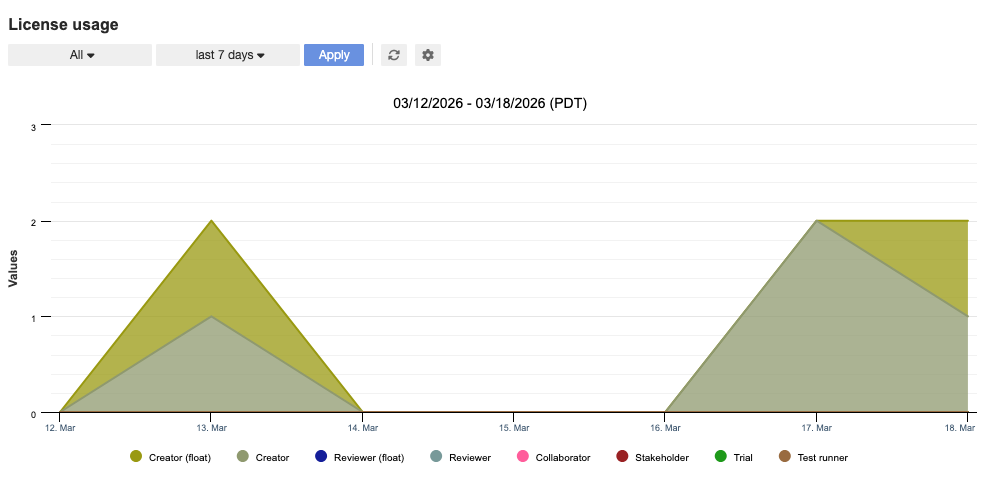This screenshot has width=983, height=483.
Task: Click the Creator (float) peak on 13. Mar
Action: point(211,221)
